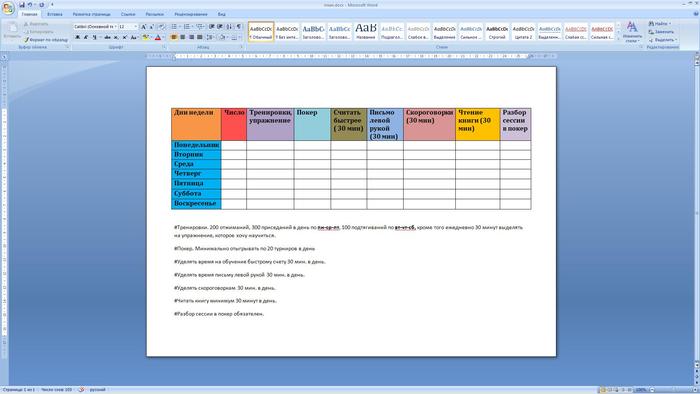
Task: Align text to the left
Action: tap(173, 37)
